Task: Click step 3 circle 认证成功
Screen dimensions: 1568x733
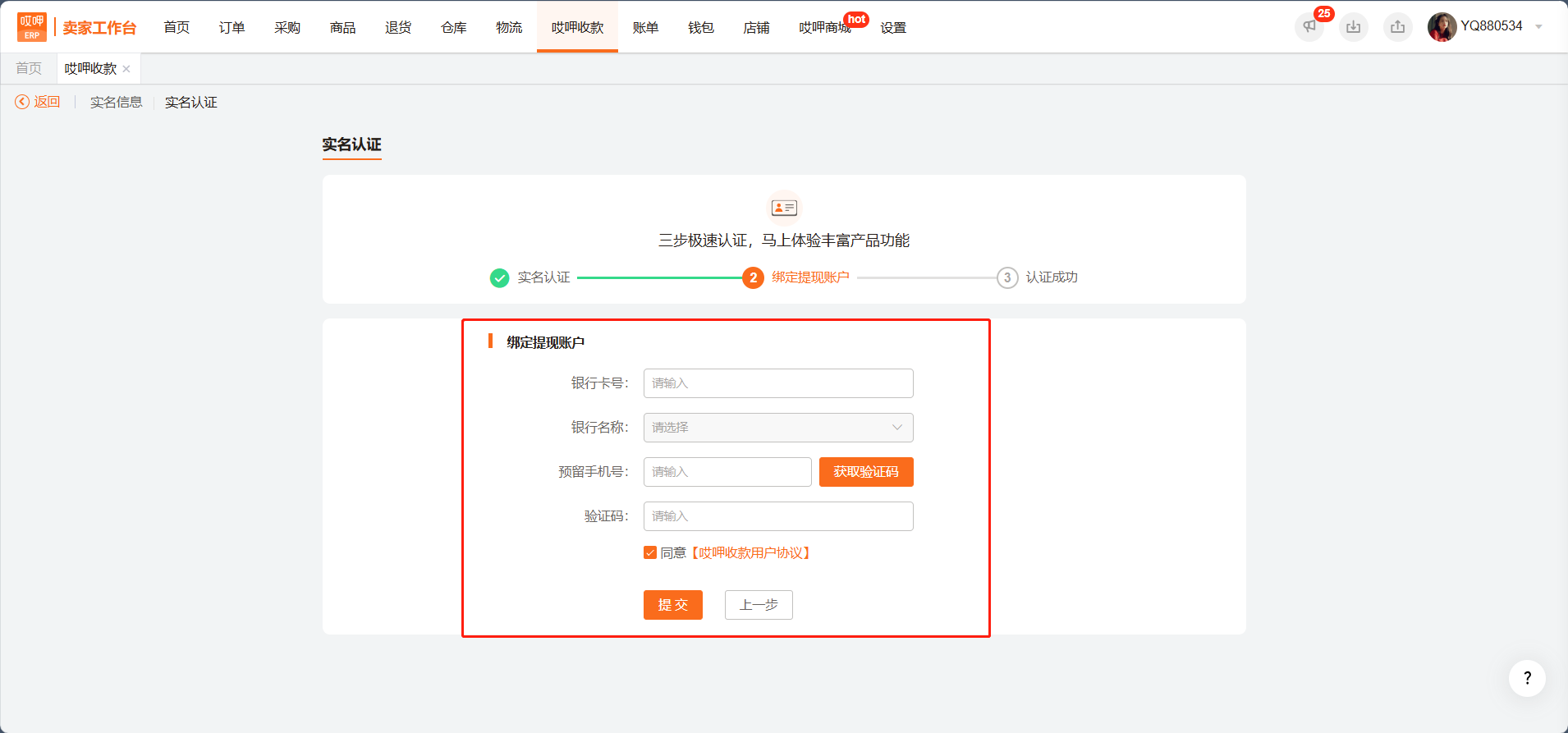Action: (x=1007, y=278)
